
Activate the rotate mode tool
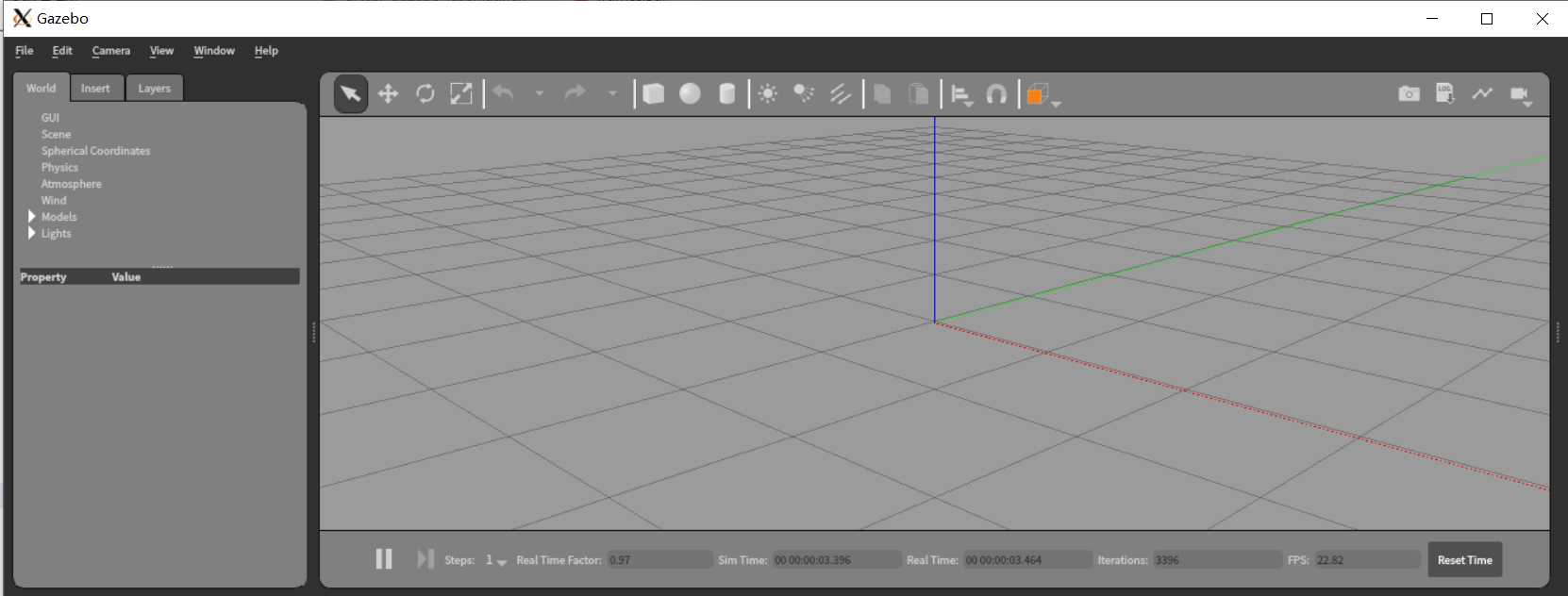tap(425, 93)
